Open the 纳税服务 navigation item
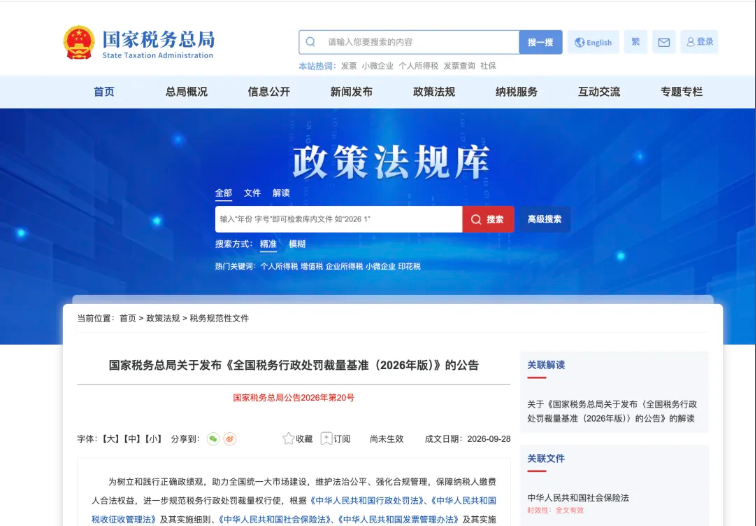756x526 pixels. (x=516, y=92)
